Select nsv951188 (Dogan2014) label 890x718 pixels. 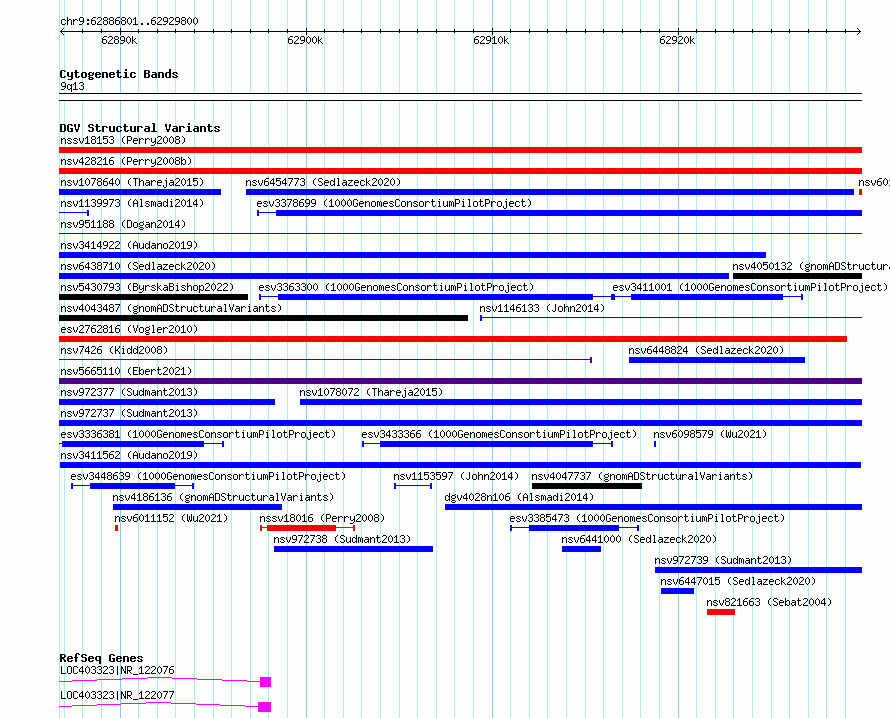(x=123, y=224)
